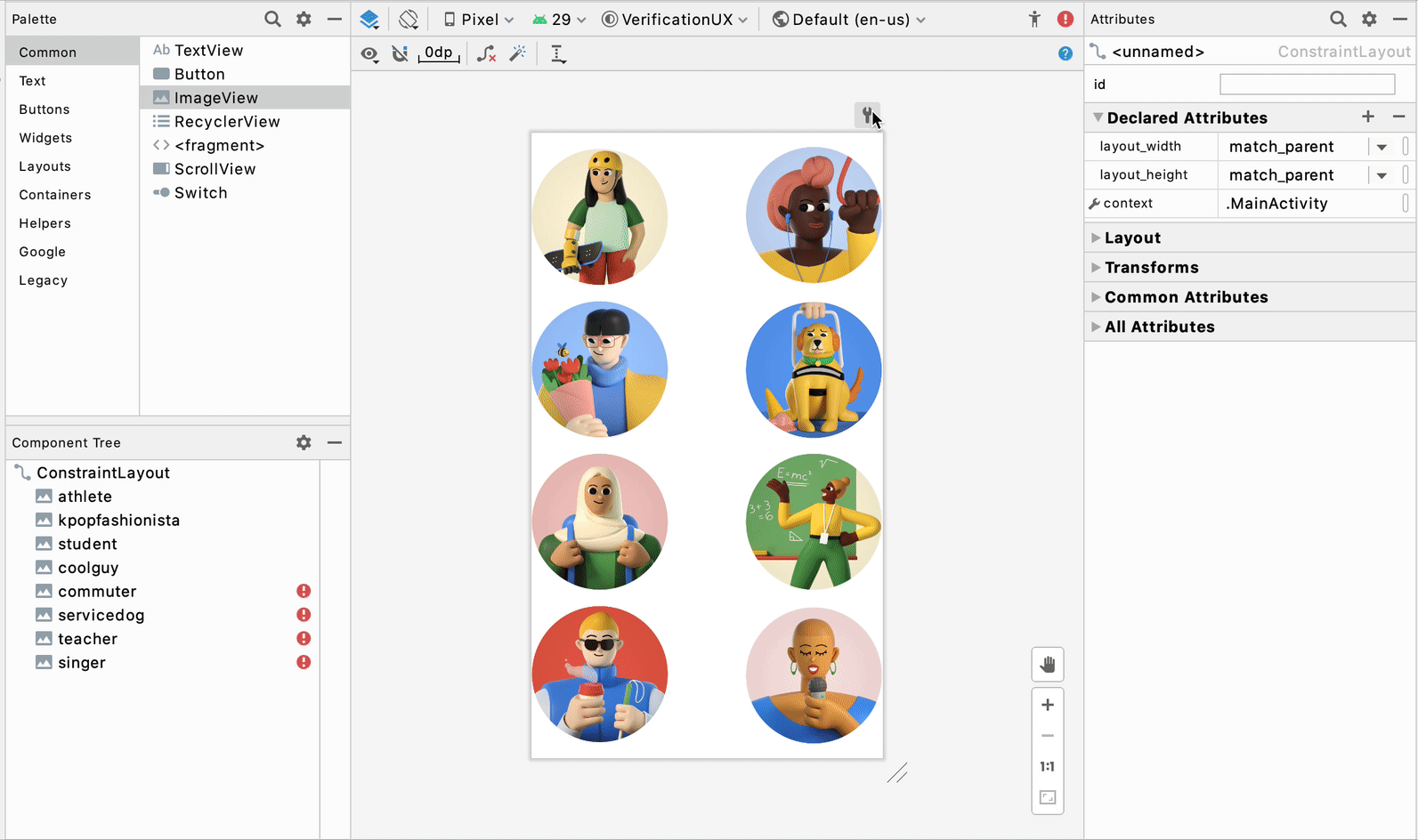This screenshot has width=1418, height=840.
Task: Show the error icon for teacher
Action: (304, 639)
